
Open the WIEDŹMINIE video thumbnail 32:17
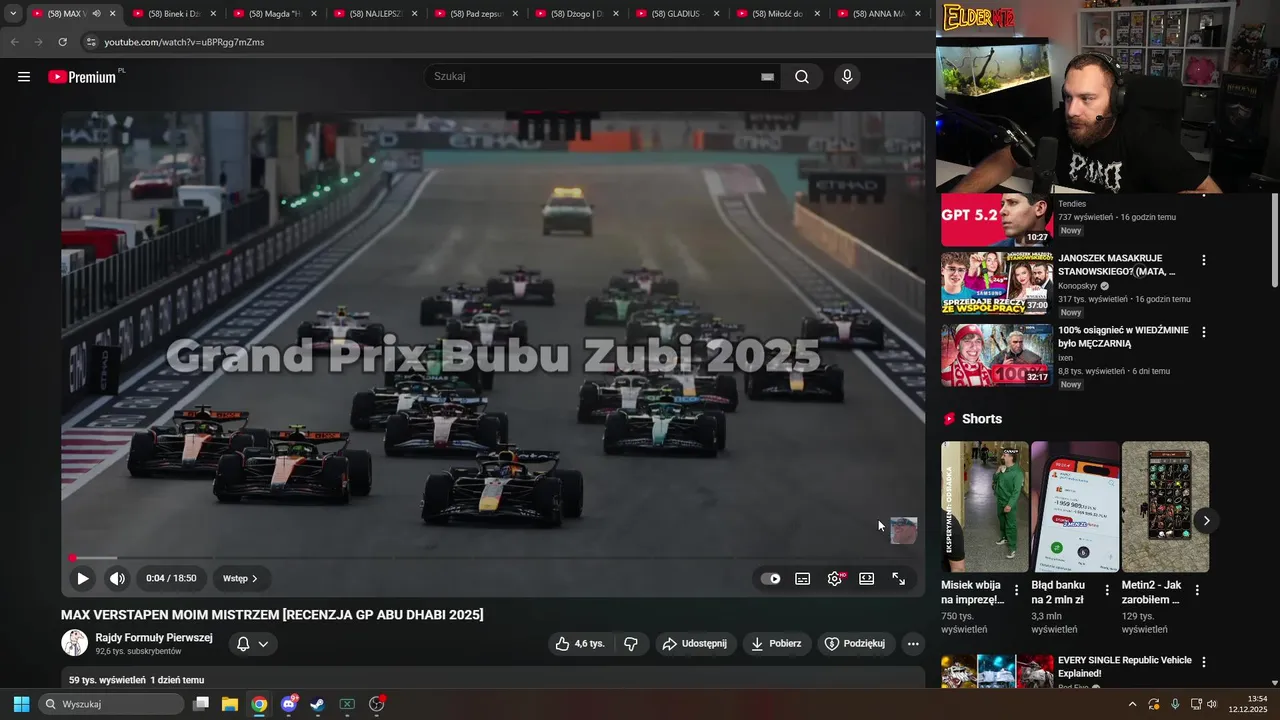(x=996, y=355)
